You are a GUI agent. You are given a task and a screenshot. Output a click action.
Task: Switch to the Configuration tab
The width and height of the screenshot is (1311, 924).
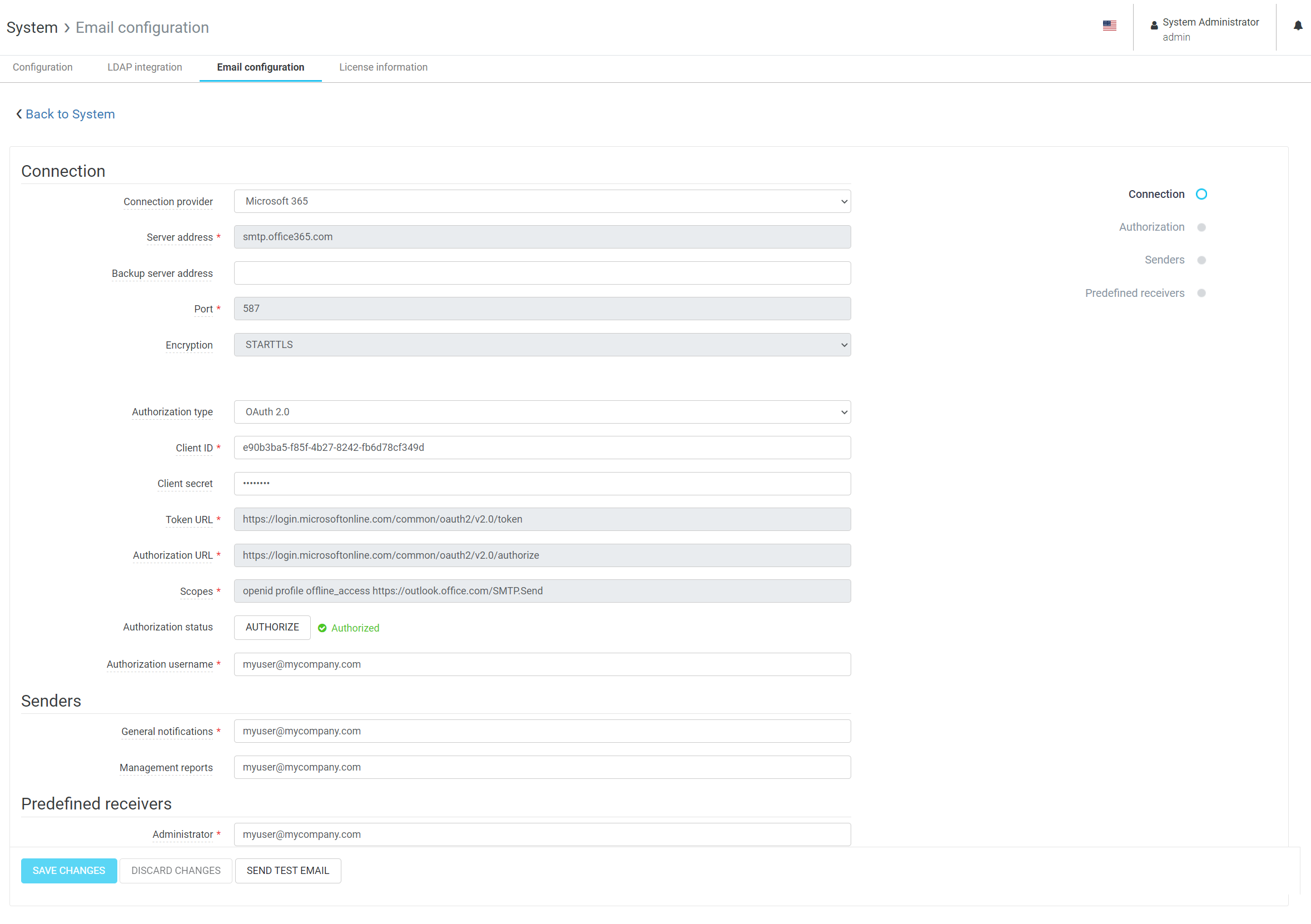(43, 67)
